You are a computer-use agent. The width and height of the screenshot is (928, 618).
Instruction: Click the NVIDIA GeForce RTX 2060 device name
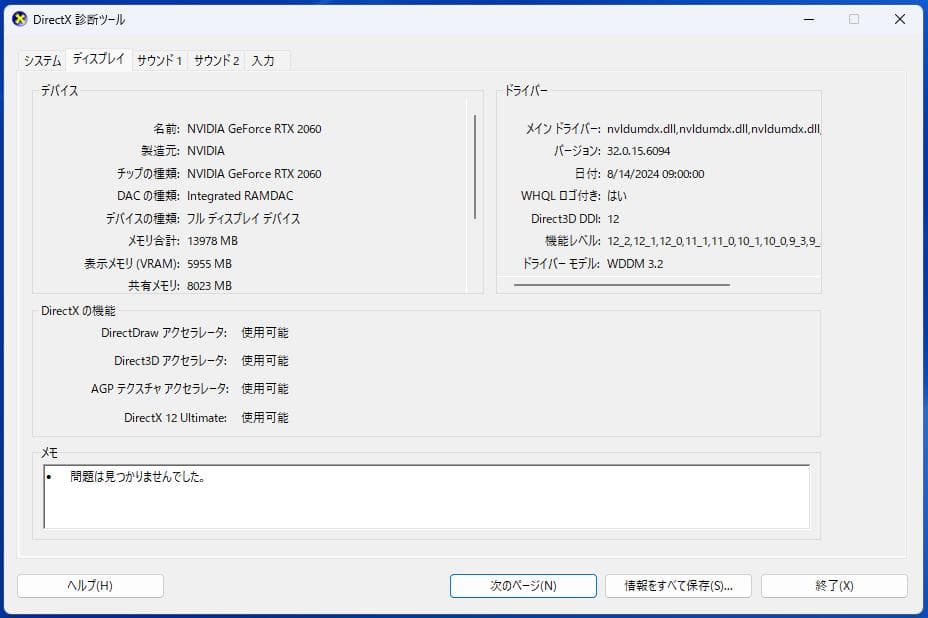(x=253, y=128)
